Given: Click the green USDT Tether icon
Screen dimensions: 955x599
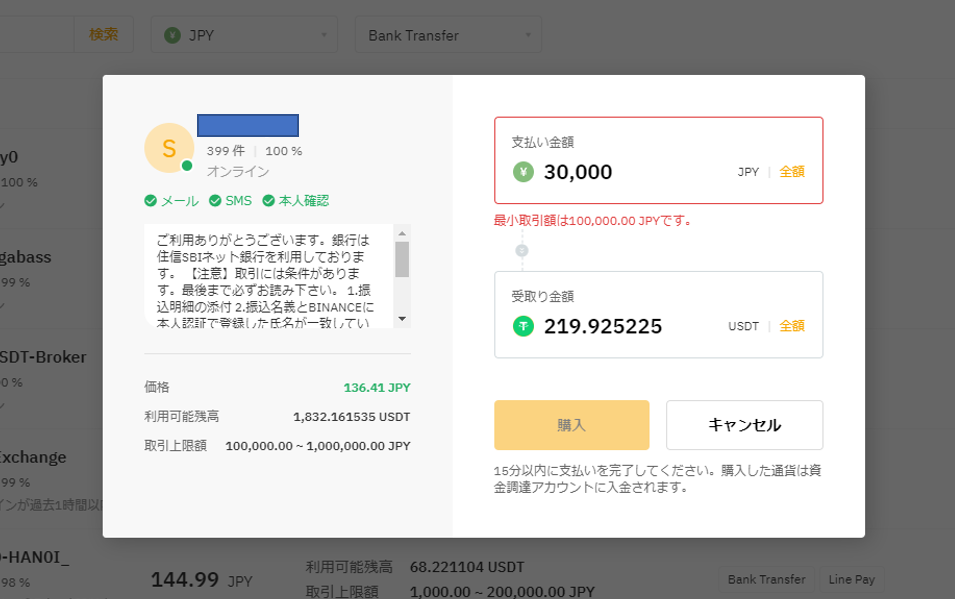Looking at the screenshot, I should [x=523, y=326].
